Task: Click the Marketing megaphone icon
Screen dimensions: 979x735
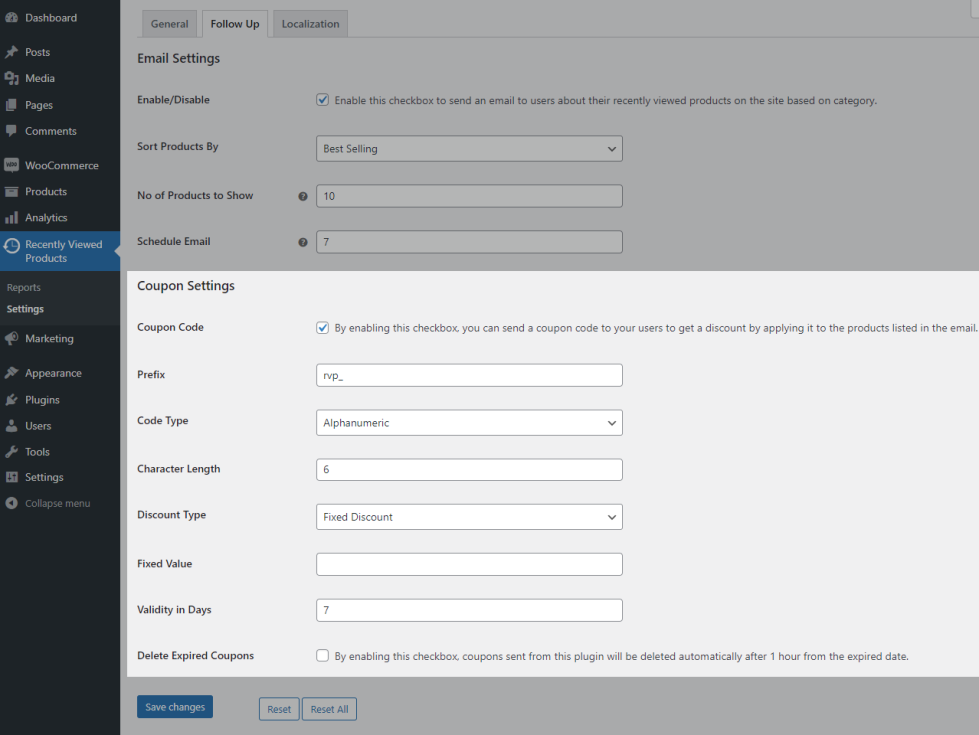Action: click(11, 339)
